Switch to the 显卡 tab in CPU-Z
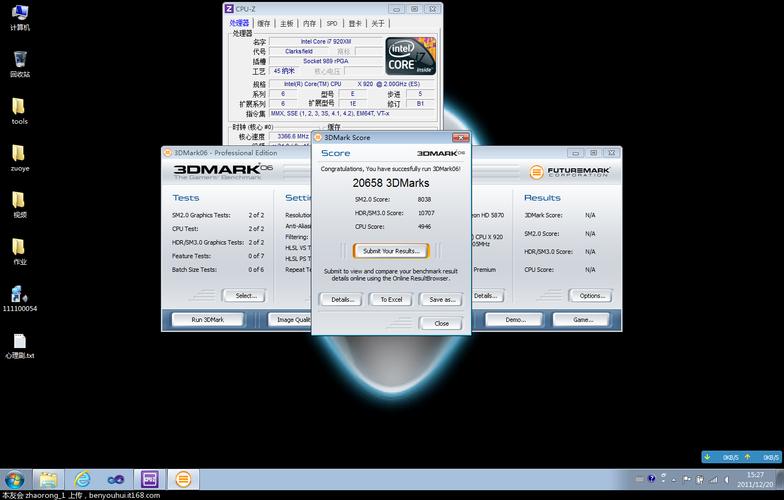 click(x=355, y=23)
